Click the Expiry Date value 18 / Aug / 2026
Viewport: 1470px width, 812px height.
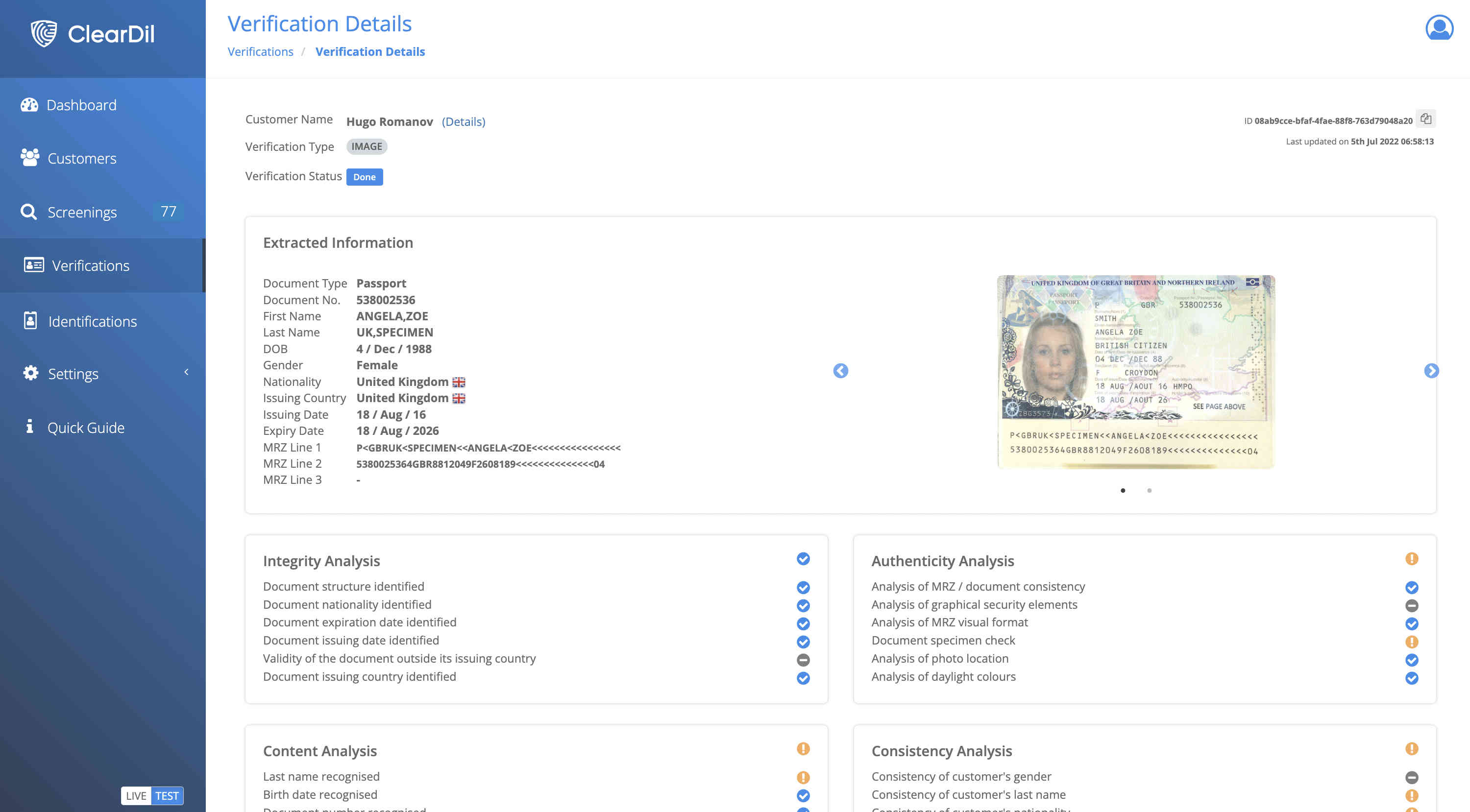coord(397,430)
